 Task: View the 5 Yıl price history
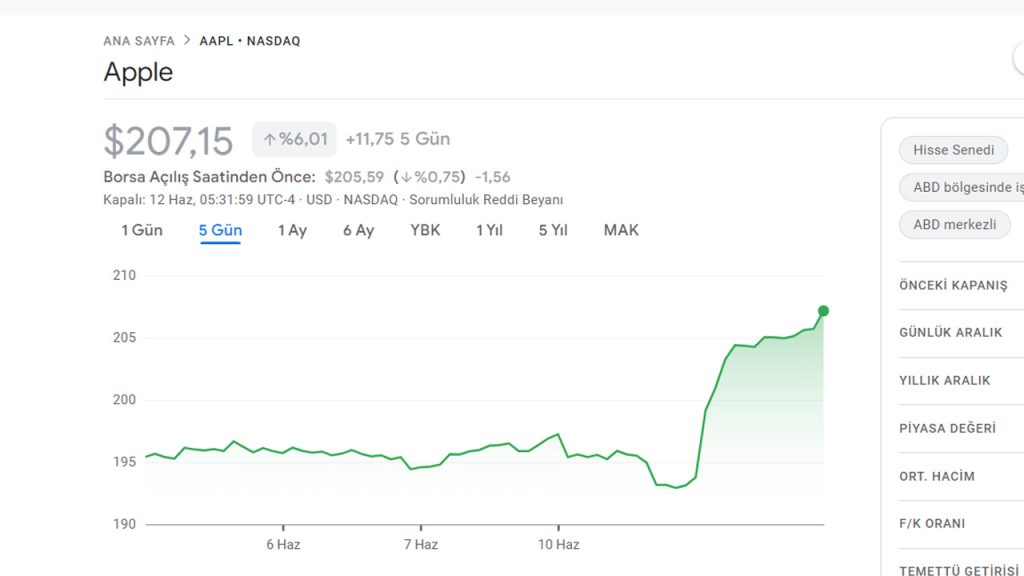[553, 230]
